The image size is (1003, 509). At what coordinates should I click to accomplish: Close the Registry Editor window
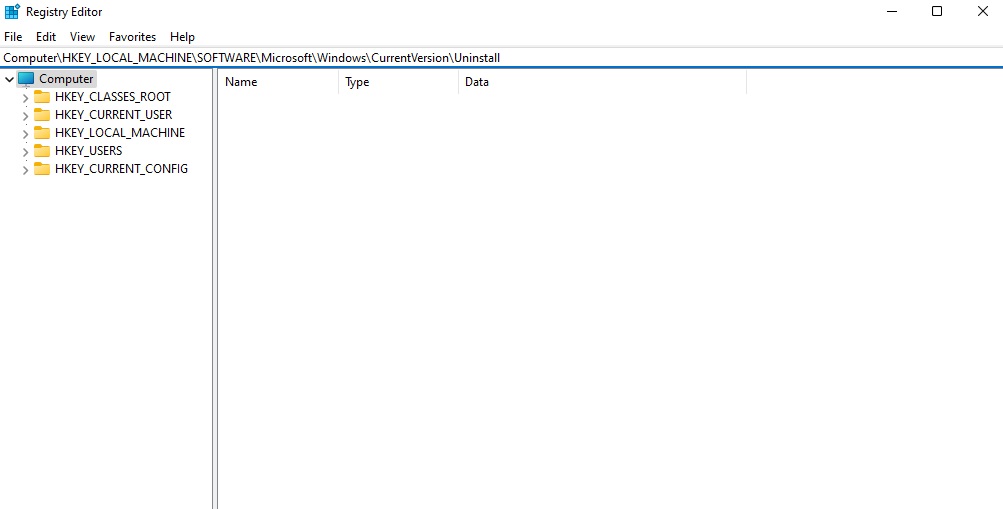(x=983, y=12)
